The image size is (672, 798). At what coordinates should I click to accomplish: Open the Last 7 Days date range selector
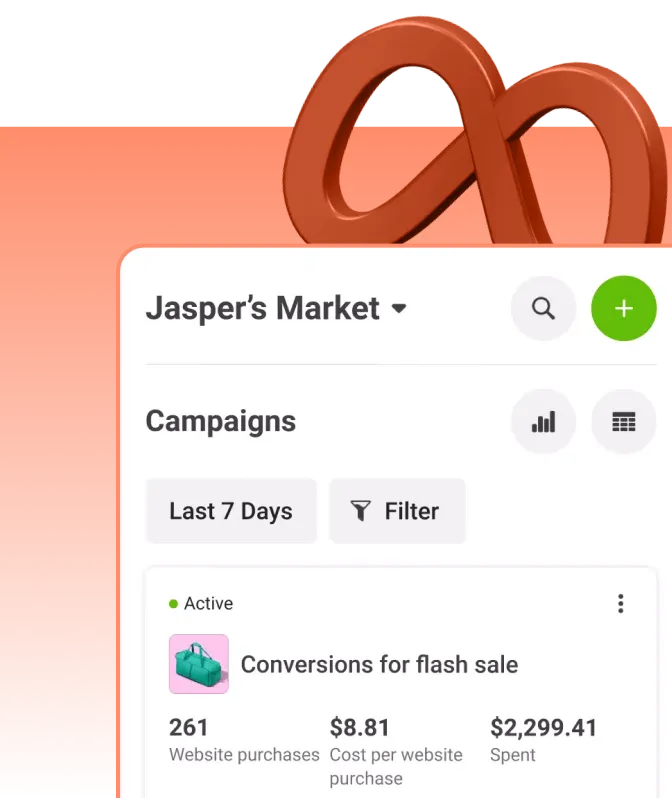pyautogui.click(x=231, y=511)
